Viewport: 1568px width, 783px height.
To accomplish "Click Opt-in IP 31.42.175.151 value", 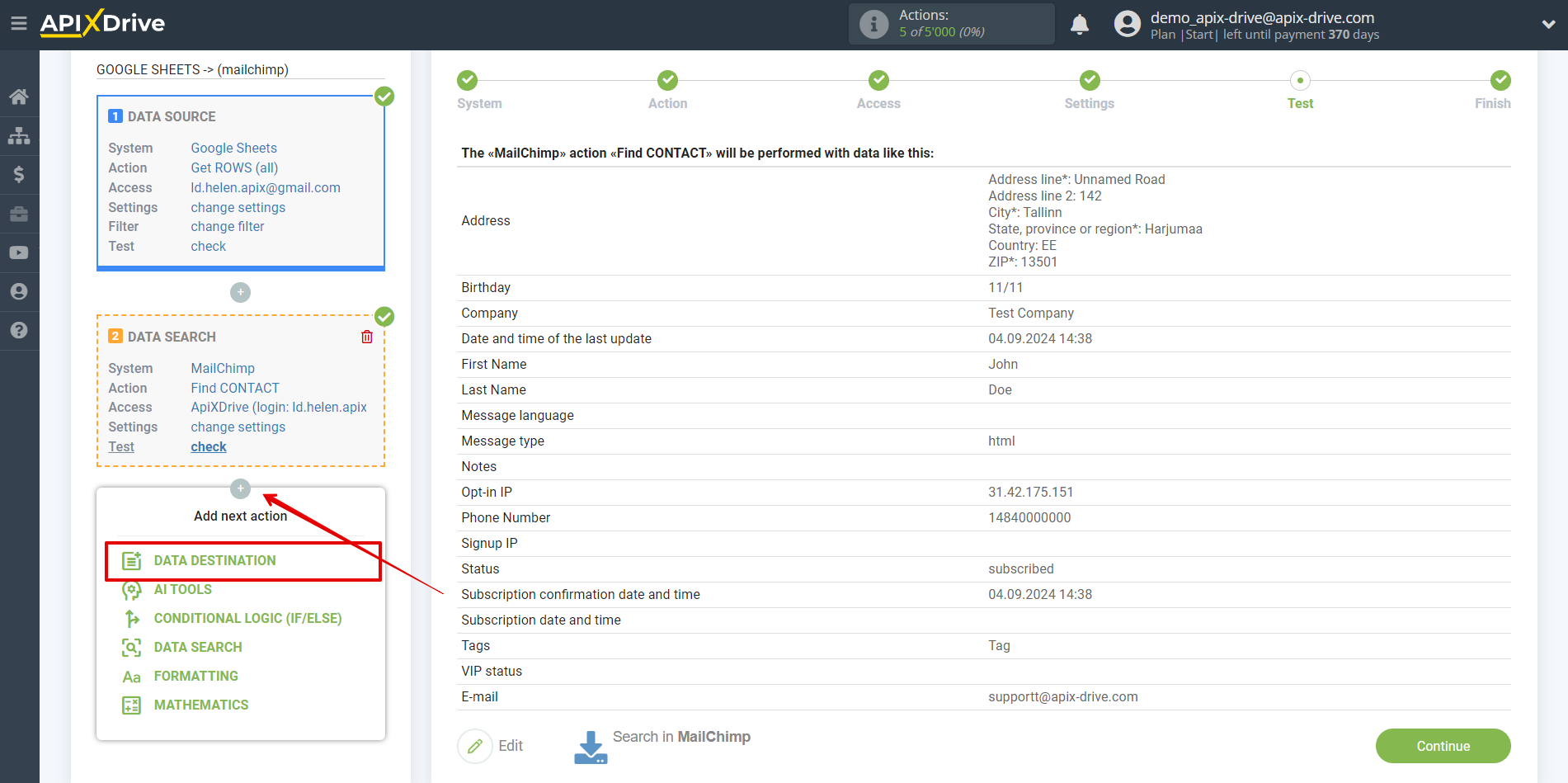I will [1031, 492].
